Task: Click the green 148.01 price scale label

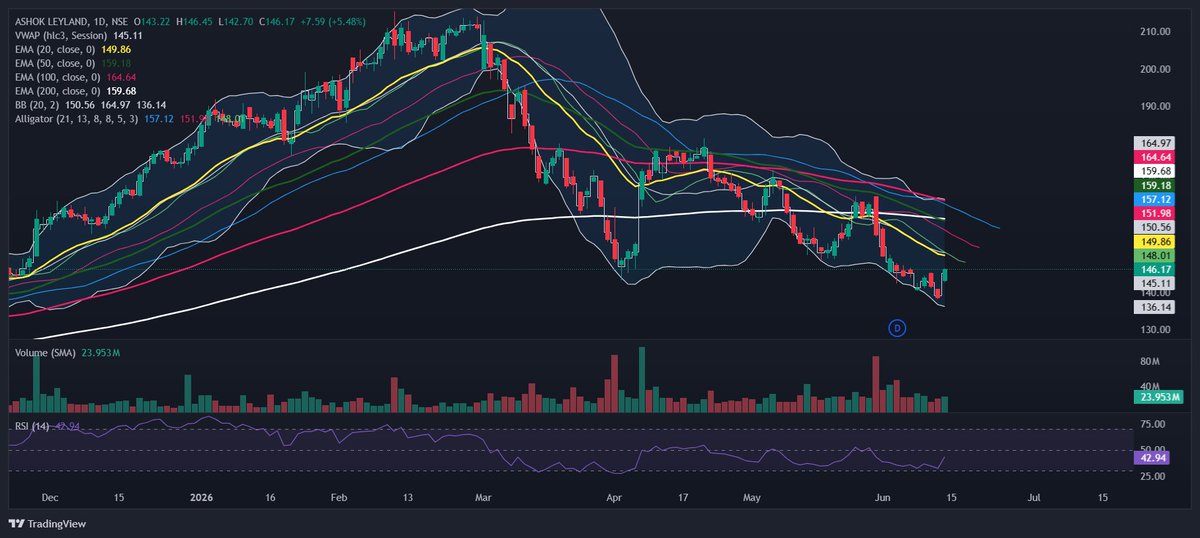Action: click(1156, 255)
